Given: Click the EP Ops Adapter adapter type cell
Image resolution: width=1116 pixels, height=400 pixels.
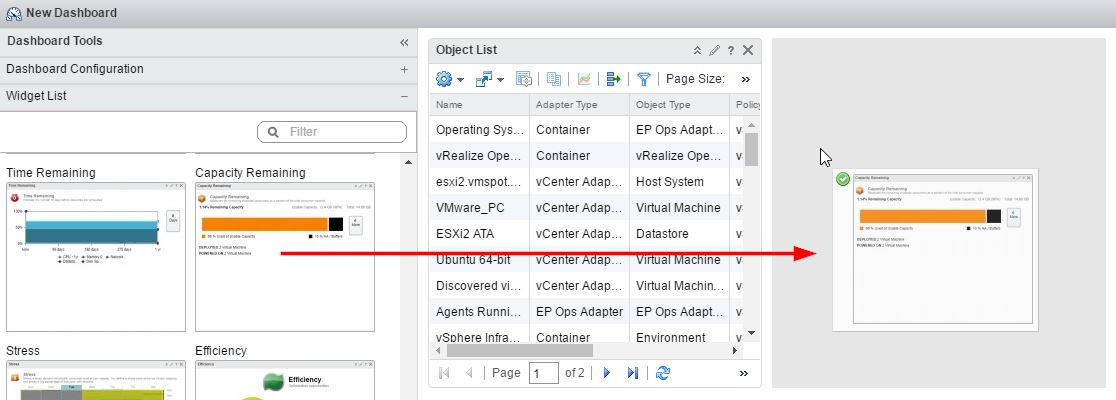Looking at the screenshot, I should point(579,311).
